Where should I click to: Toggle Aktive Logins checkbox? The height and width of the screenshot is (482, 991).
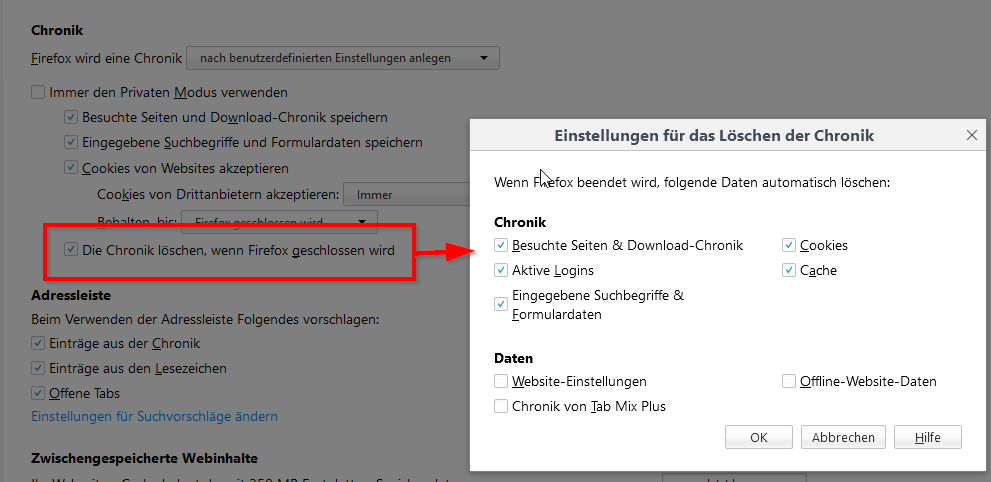pos(501,270)
